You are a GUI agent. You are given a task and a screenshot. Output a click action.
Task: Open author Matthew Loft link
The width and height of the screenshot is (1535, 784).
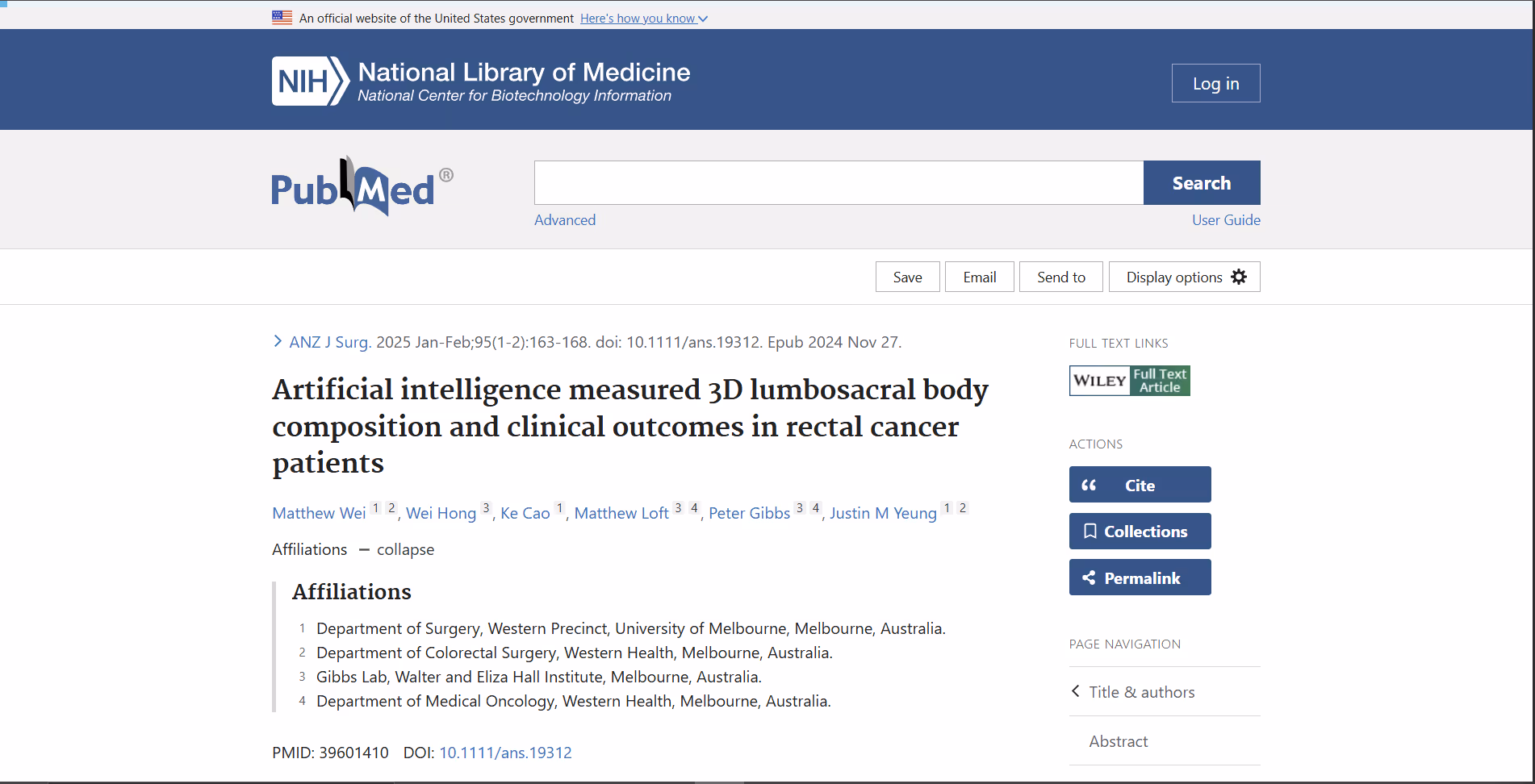pyautogui.click(x=621, y=513)
